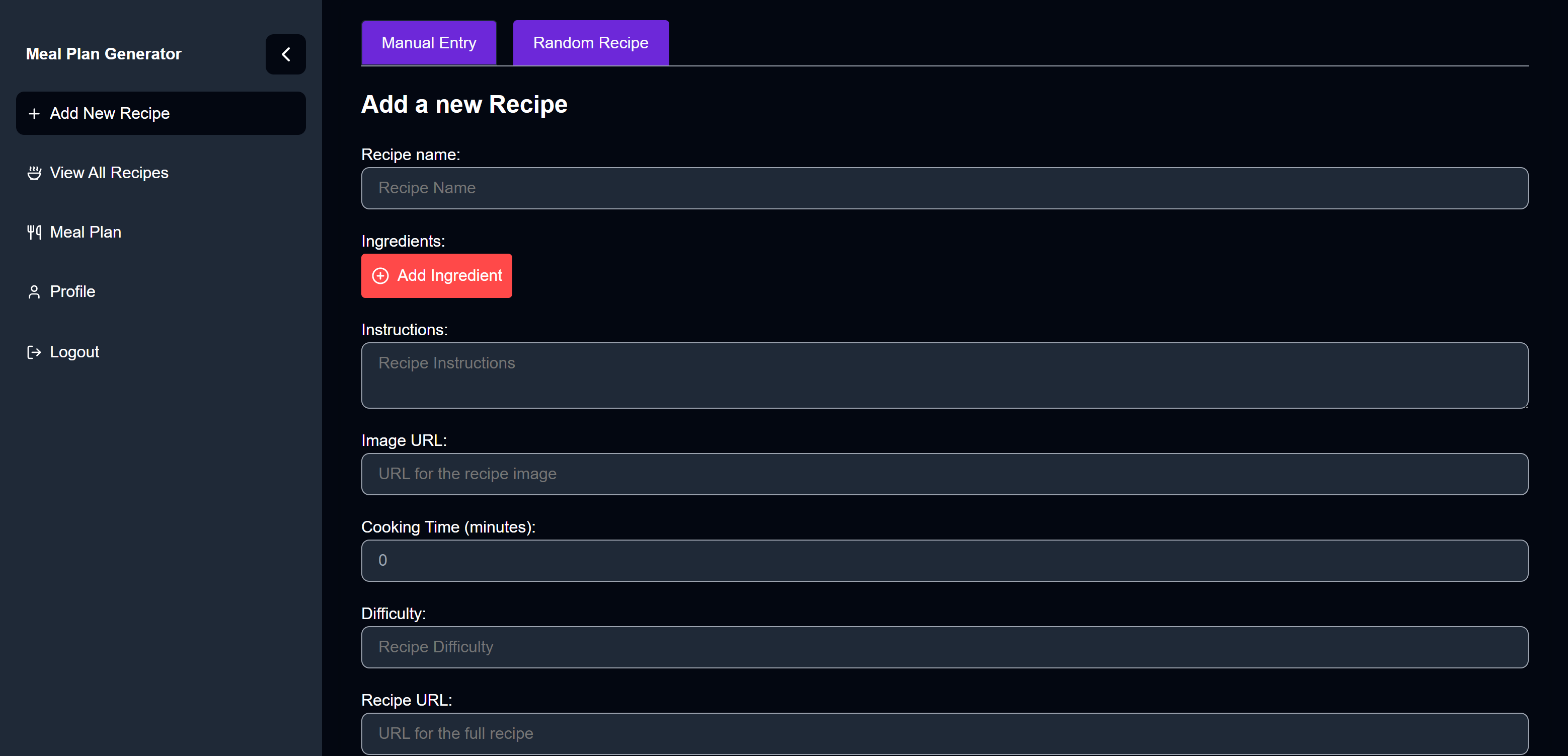
Task: Click the circled plus icon in Add Ingredient
Action: tap(380, 276)
